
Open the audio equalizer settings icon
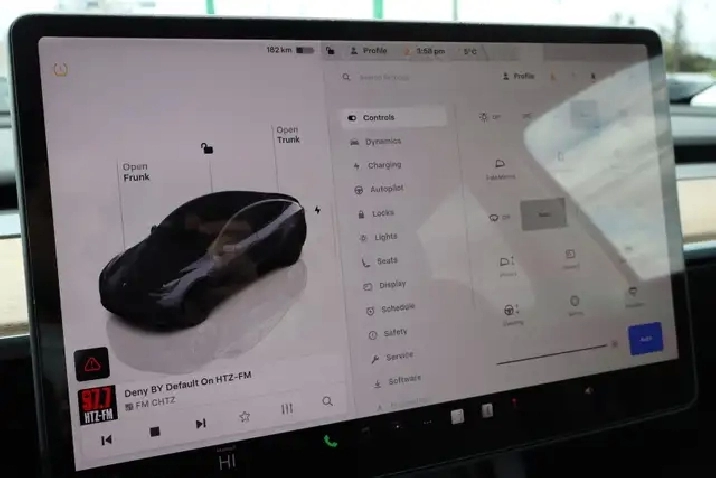[287, 409]
